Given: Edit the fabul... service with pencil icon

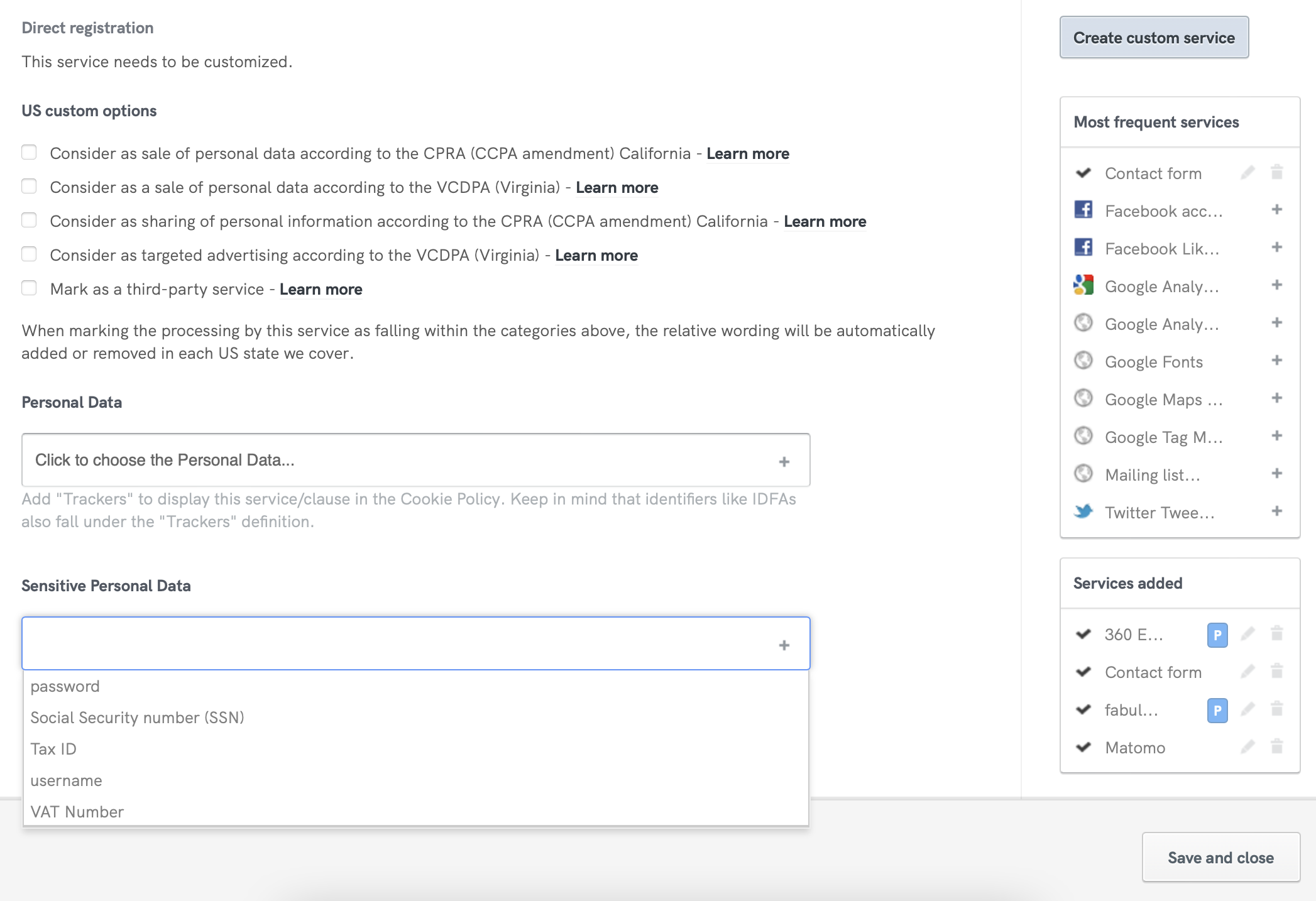Looking at the screenshot, I should [x=1247, y=709].
